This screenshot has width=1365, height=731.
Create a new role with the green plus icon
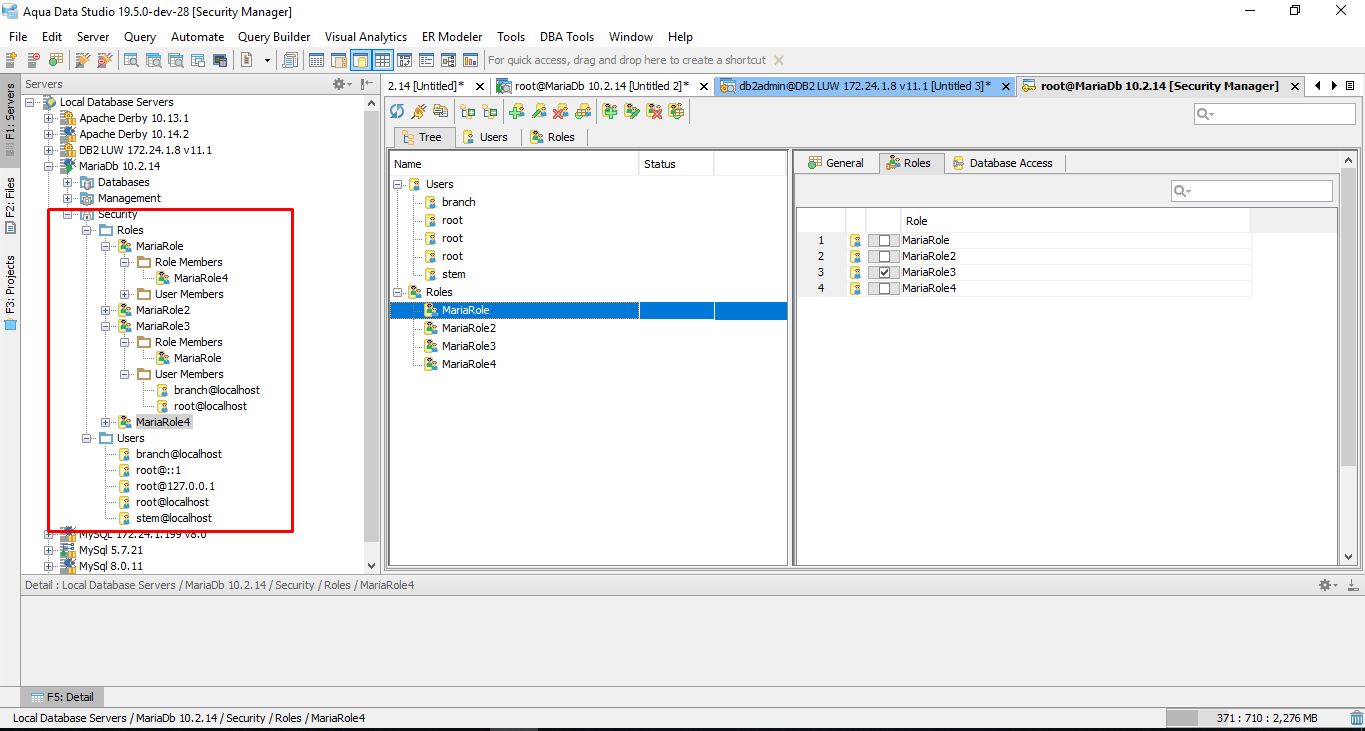(609, 111)
